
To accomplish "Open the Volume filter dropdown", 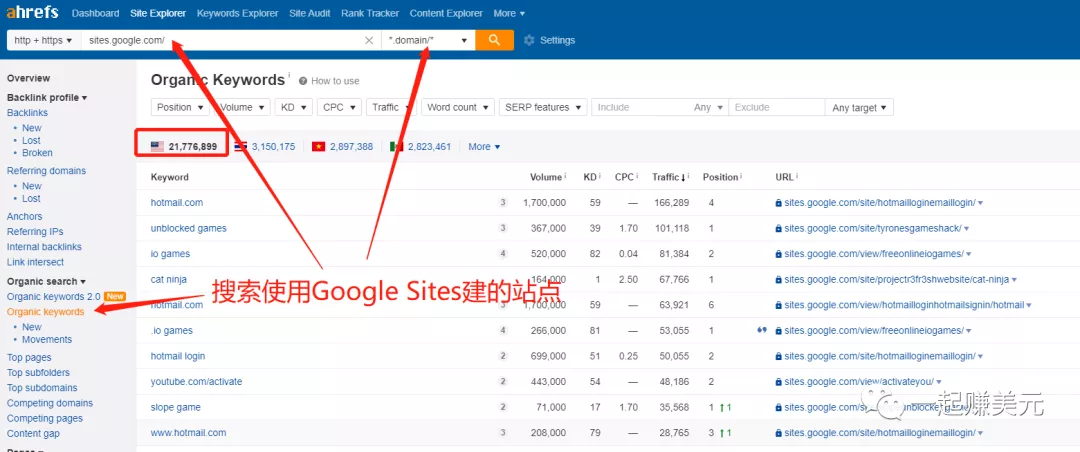I will (240, 107).
